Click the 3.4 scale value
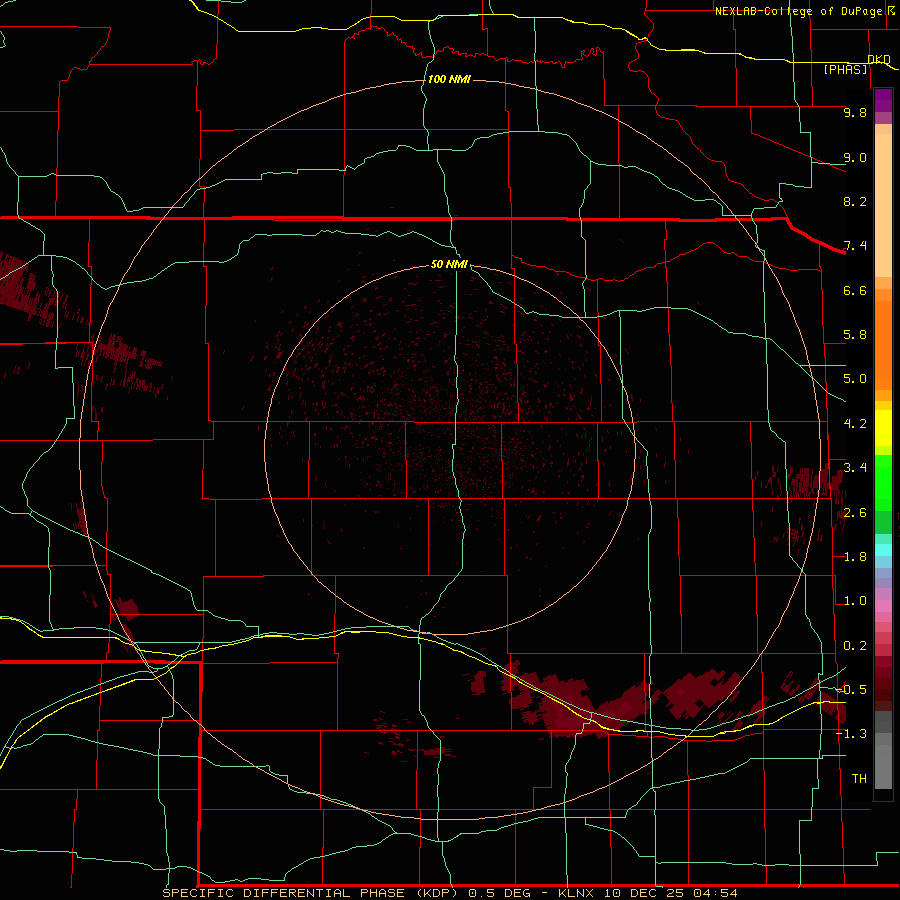The image size is (900, 900). (855, 468)
